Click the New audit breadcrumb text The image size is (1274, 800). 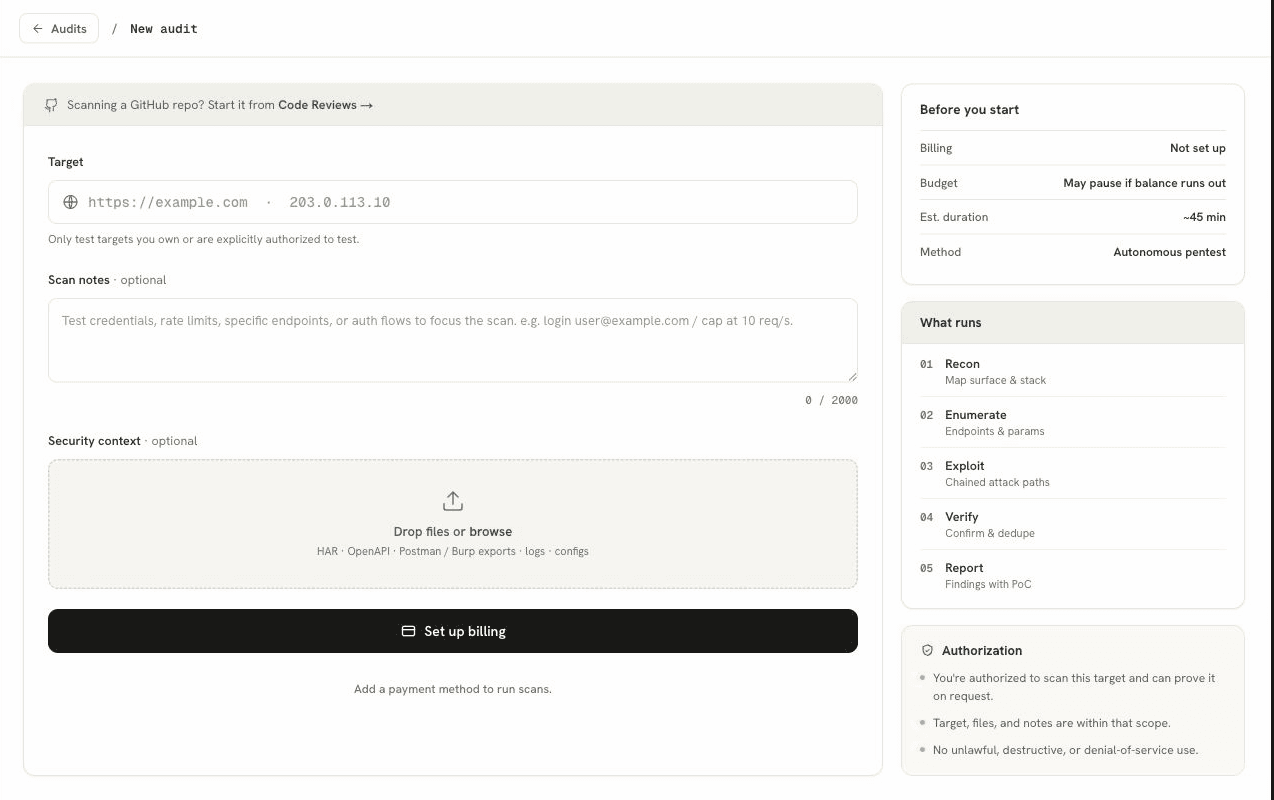[164, 29]
